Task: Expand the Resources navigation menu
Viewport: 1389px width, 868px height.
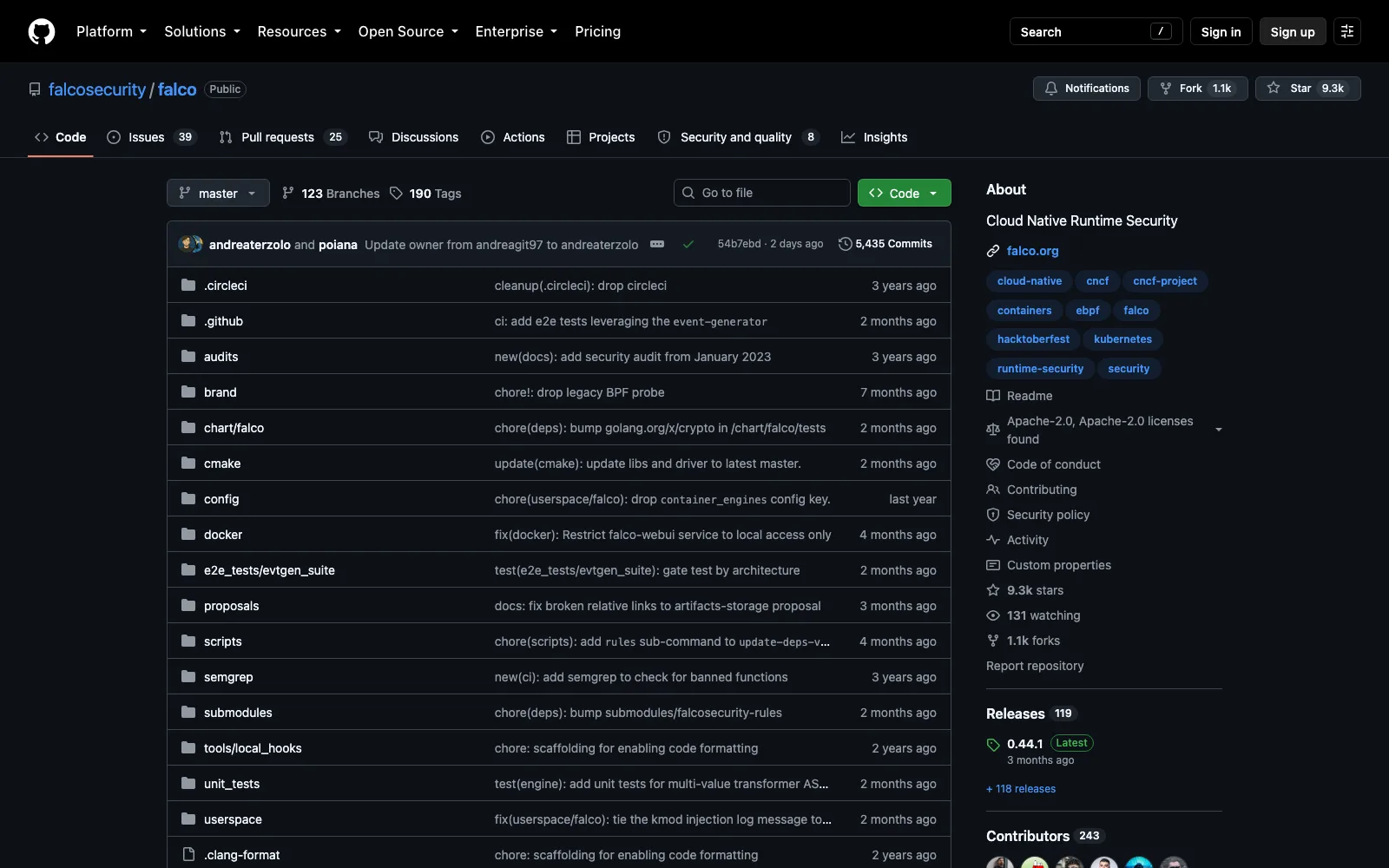Action: (x=299, y=31)
